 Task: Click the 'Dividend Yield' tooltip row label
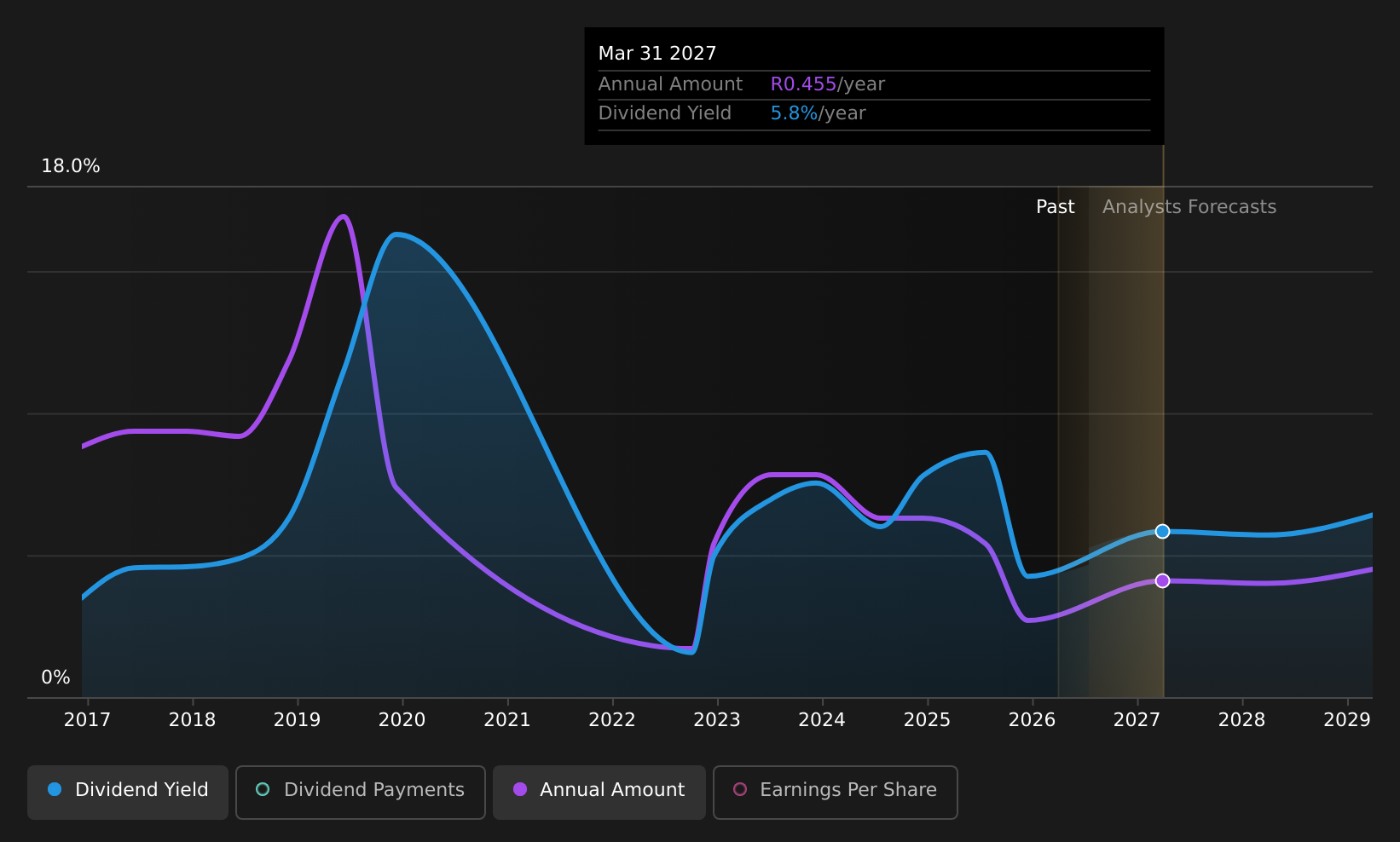pos(665,113)
